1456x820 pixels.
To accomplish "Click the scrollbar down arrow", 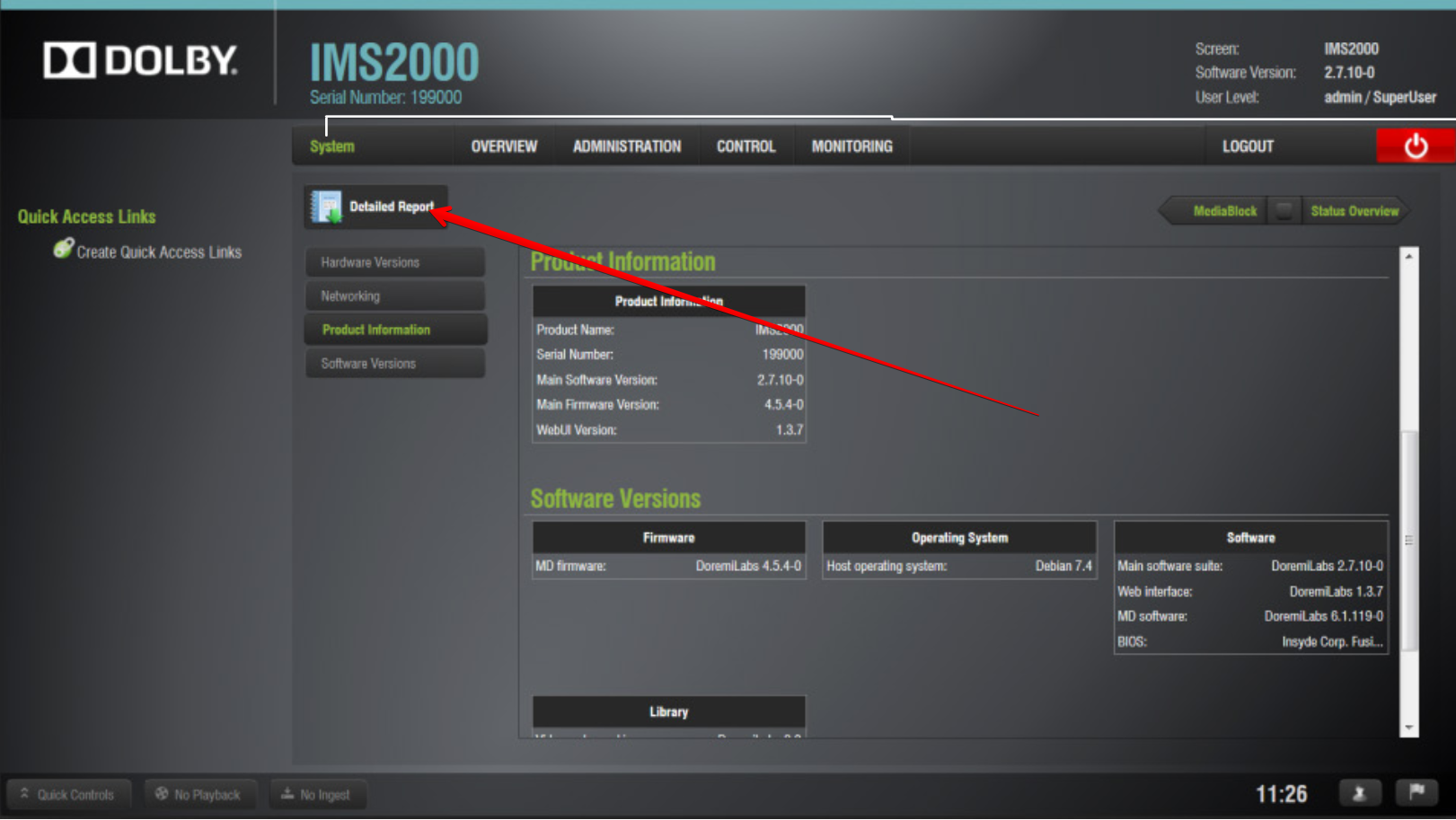I will tap(1409, 727).
